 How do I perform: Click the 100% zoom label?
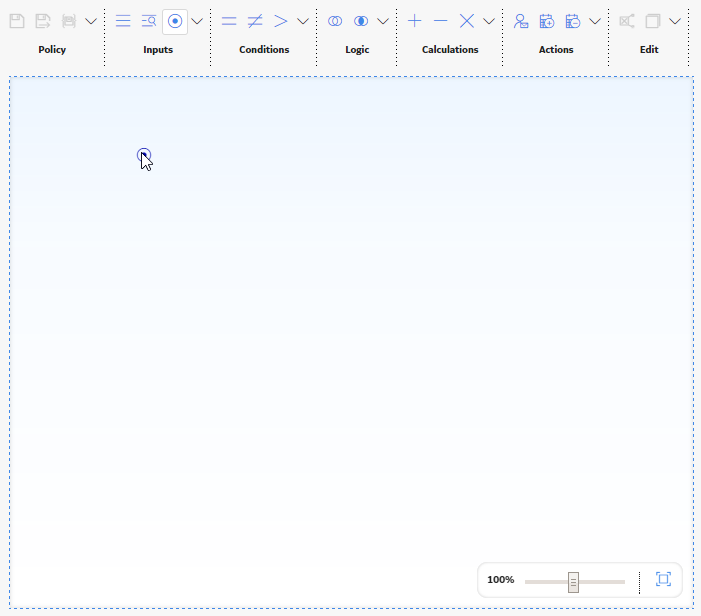click(501, 580)
